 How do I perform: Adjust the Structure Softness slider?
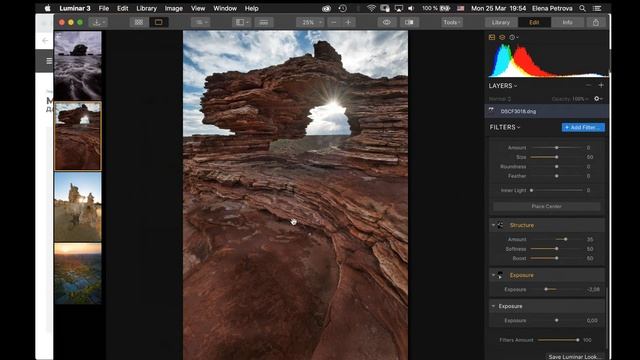pyautogui.click(x=557, y=249)
